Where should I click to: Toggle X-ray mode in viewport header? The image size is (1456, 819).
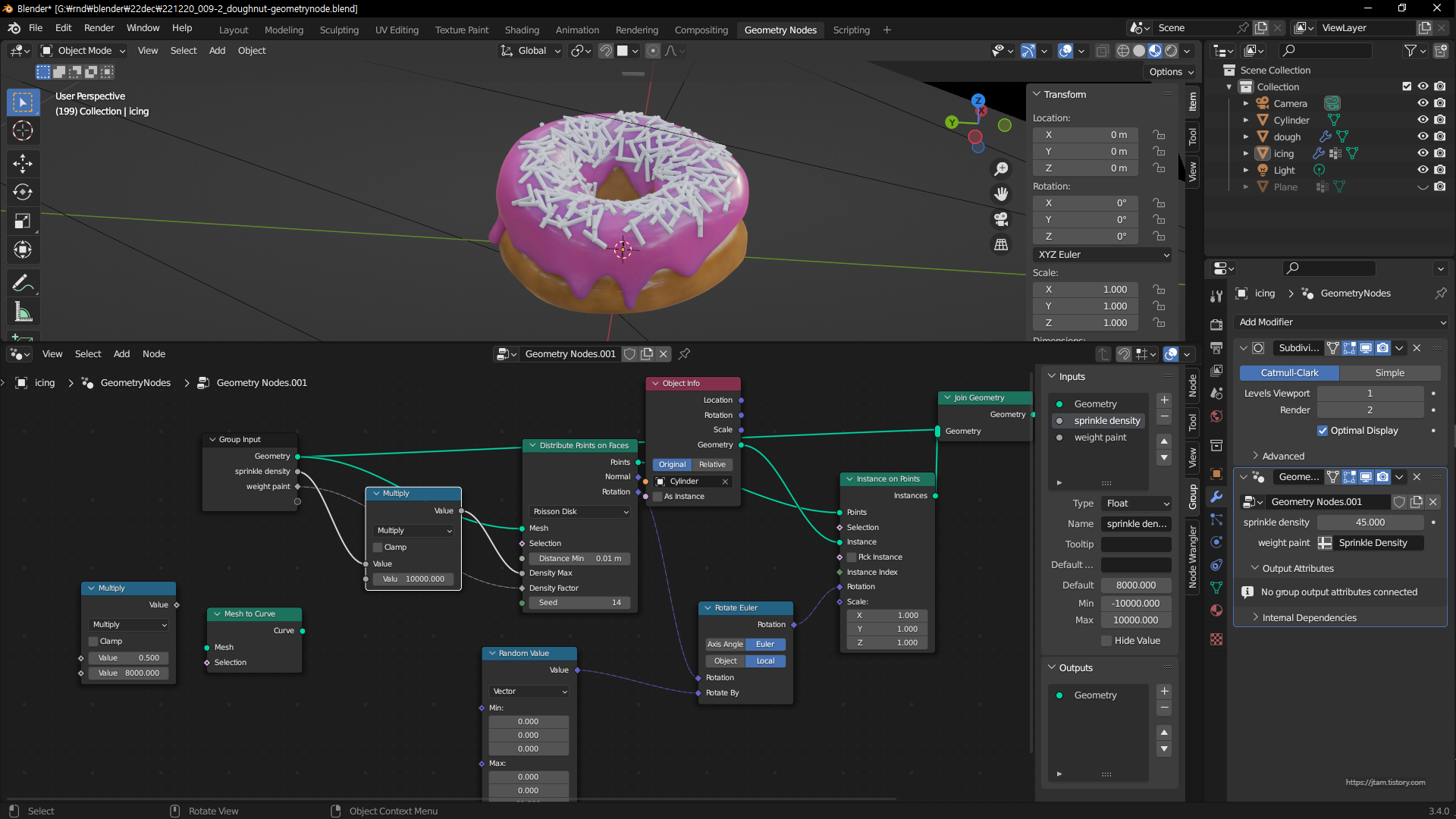click(x=1102, y=51)
